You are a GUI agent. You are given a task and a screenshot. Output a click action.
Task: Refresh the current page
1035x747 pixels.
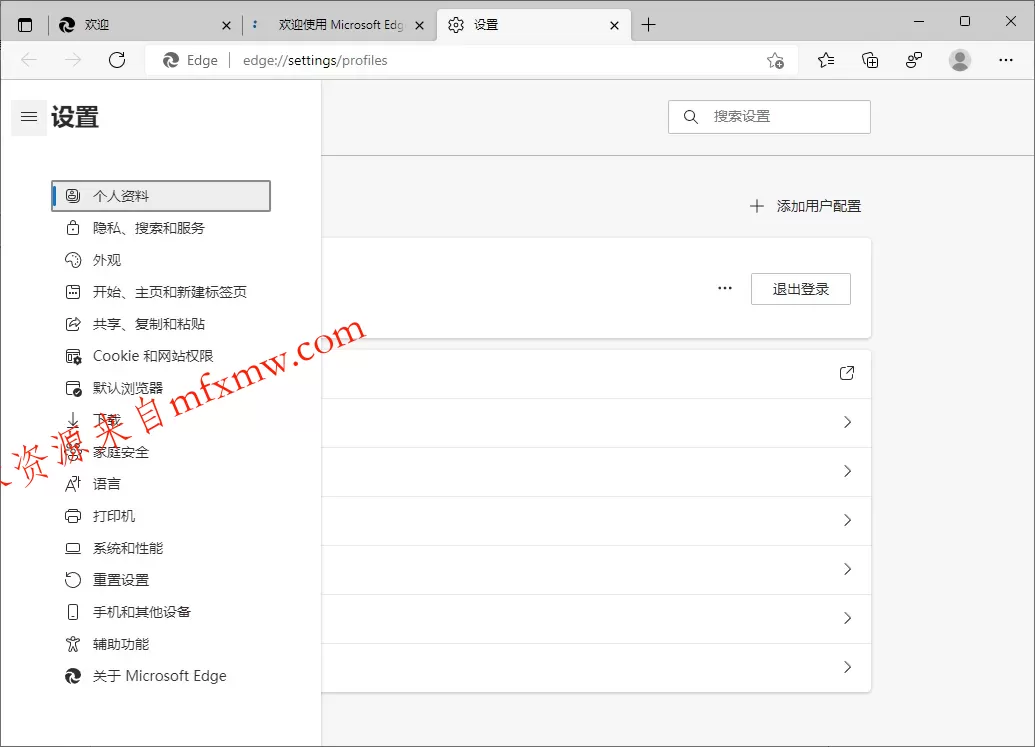[117, 60]
